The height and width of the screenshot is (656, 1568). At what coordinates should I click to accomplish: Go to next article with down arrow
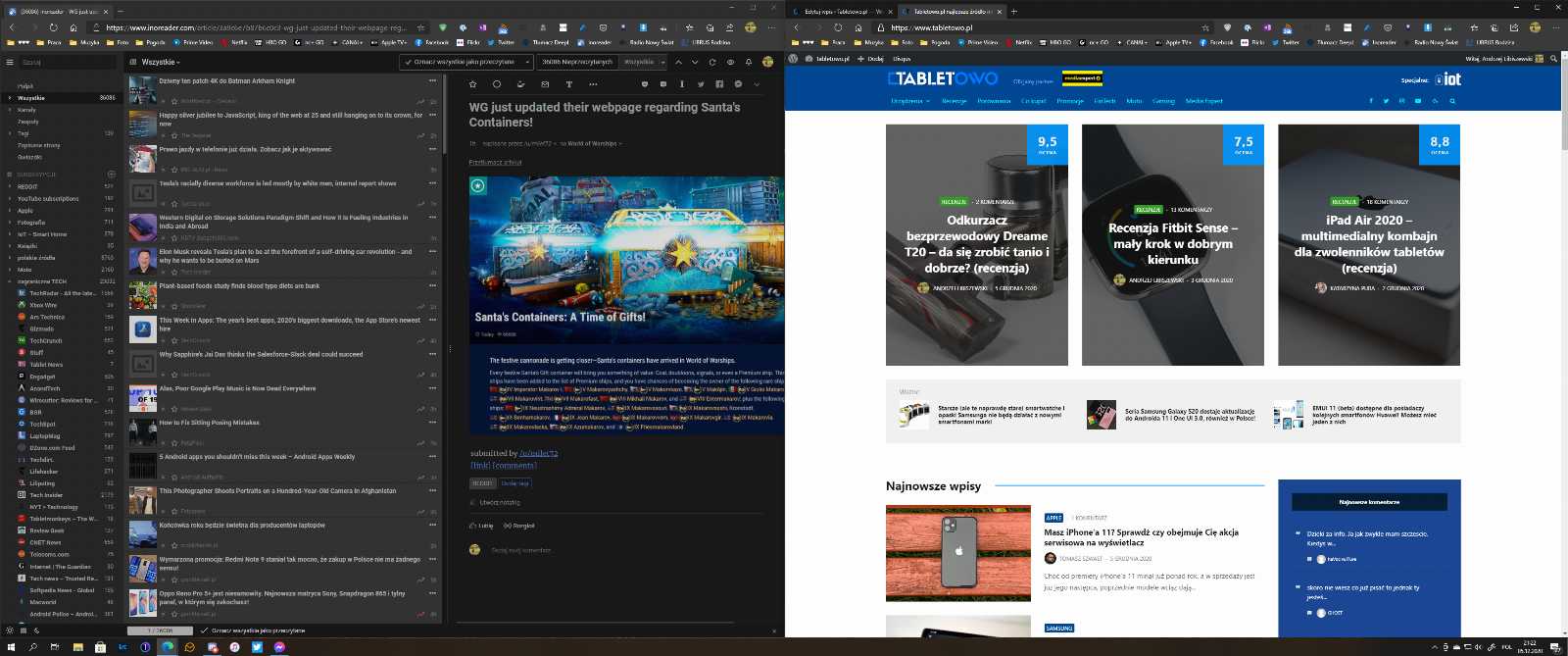tap(695, 62)
